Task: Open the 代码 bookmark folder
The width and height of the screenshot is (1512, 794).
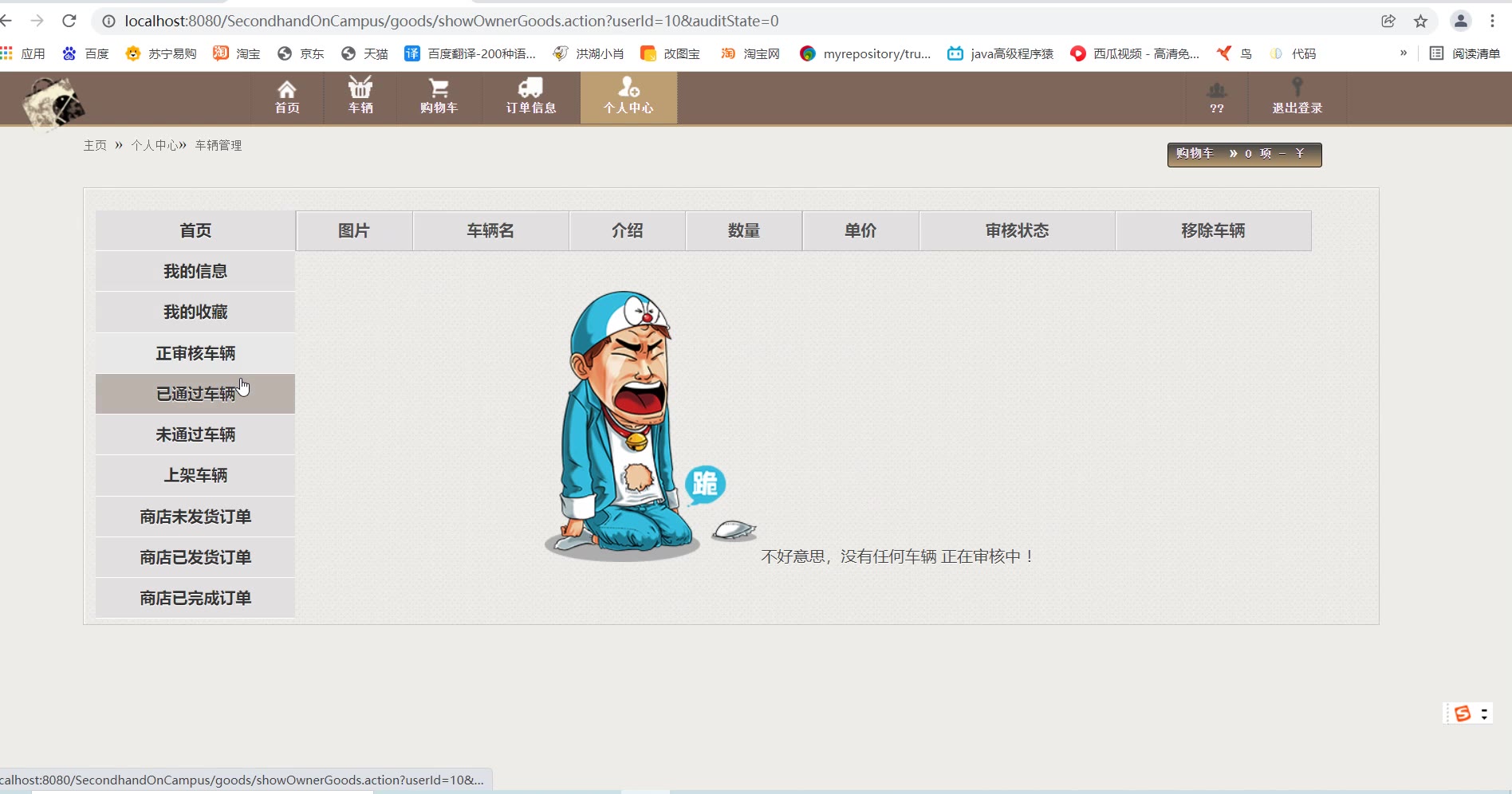Action: (x=1293, y=53)
